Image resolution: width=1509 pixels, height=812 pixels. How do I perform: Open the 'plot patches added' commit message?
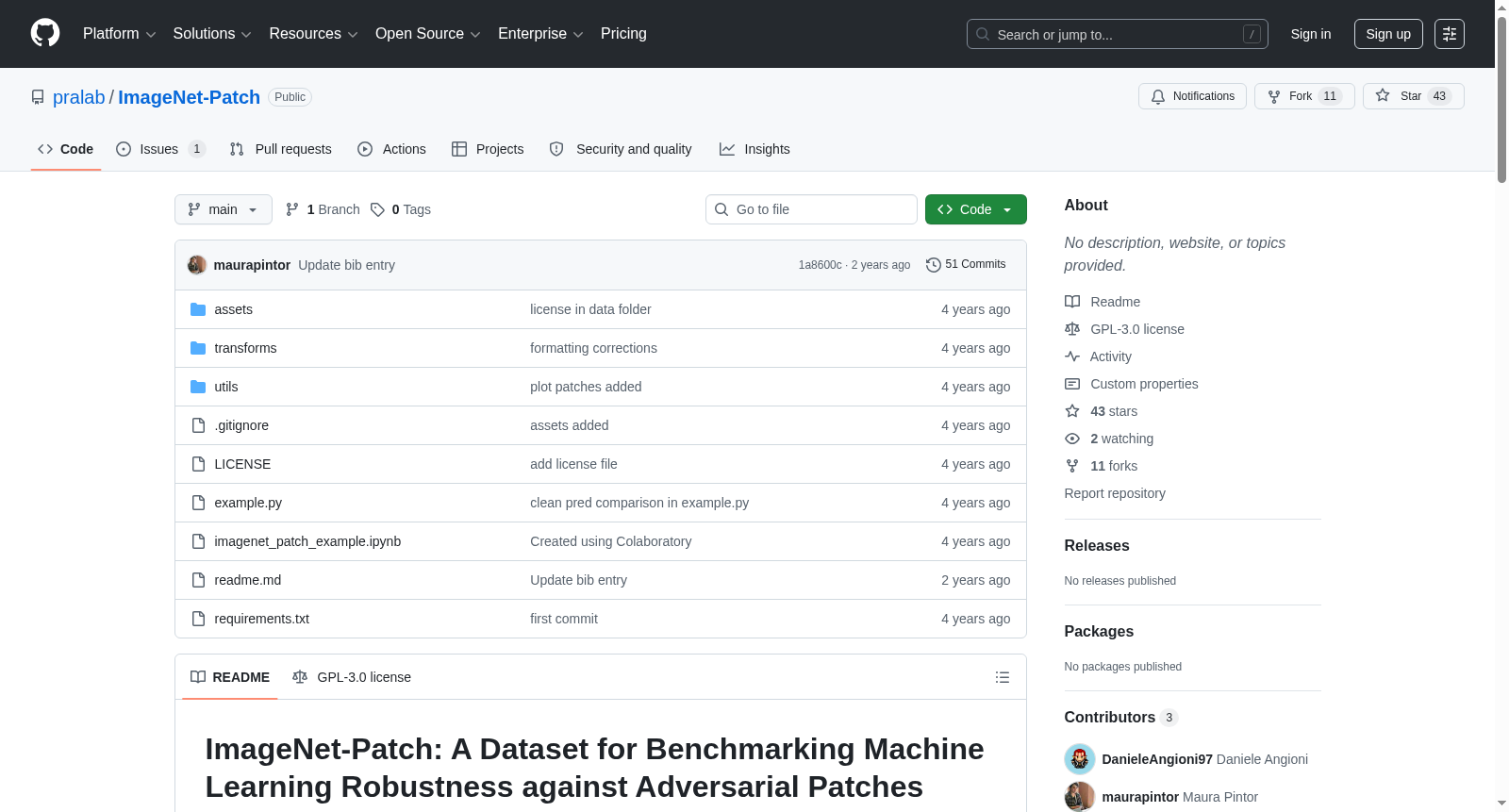(x=586, y=387)
